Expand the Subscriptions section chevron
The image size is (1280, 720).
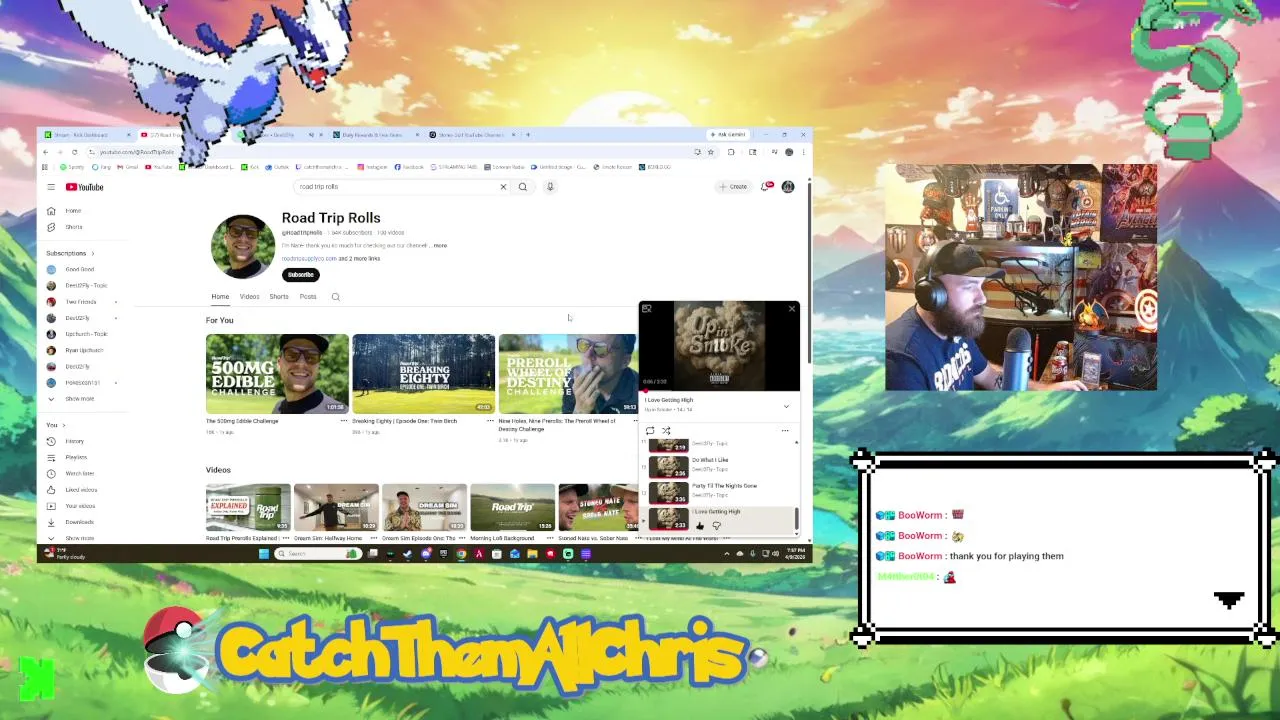tap(92, 253)
